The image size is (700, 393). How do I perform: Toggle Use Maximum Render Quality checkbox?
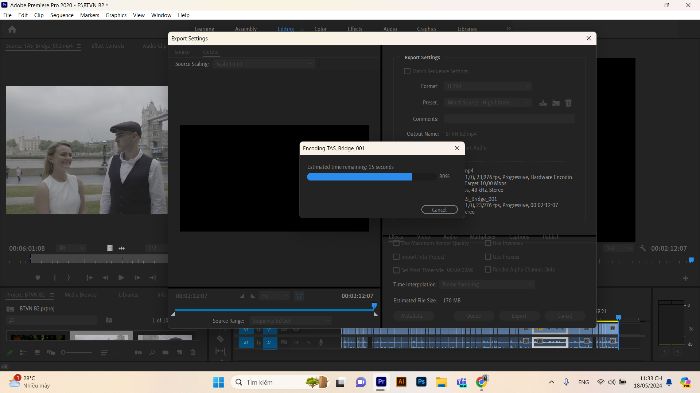(396, 243)
